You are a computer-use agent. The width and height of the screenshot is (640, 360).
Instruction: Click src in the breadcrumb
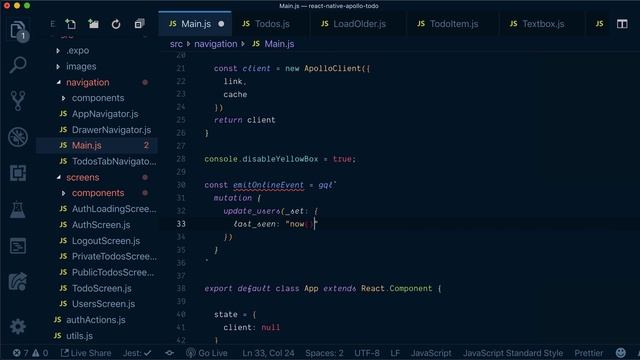pos(176,44)
